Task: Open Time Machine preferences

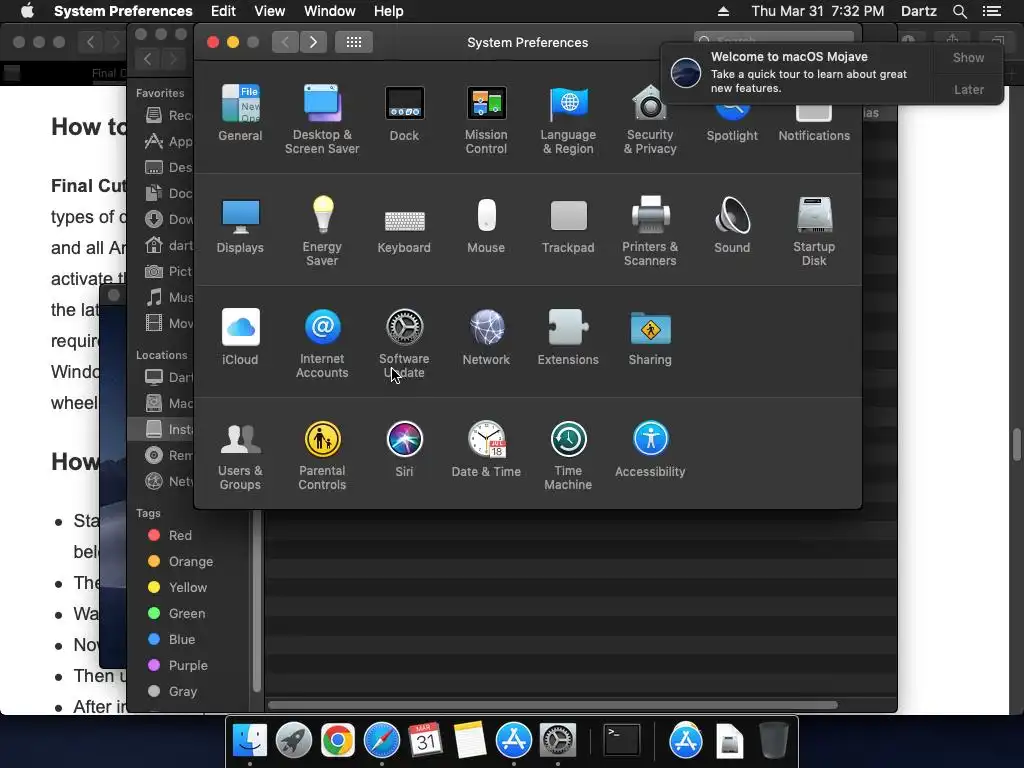Action: 568,456
